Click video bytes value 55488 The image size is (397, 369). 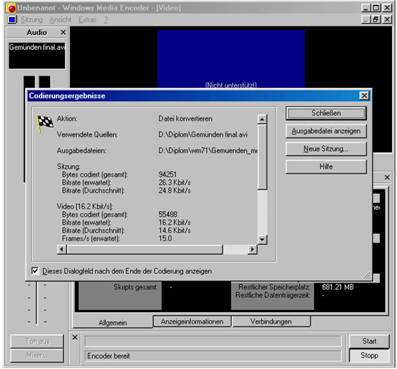point(168,214)
